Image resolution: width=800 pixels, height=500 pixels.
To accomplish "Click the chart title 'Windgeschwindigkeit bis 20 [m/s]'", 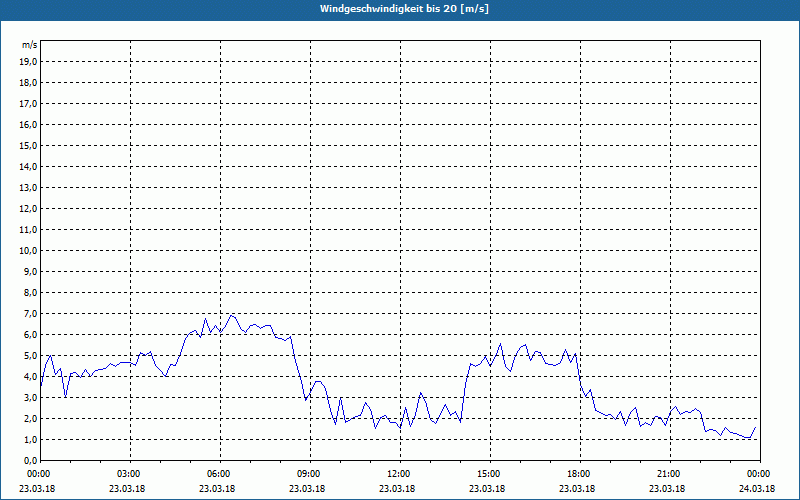I will (x=404, y=9).
